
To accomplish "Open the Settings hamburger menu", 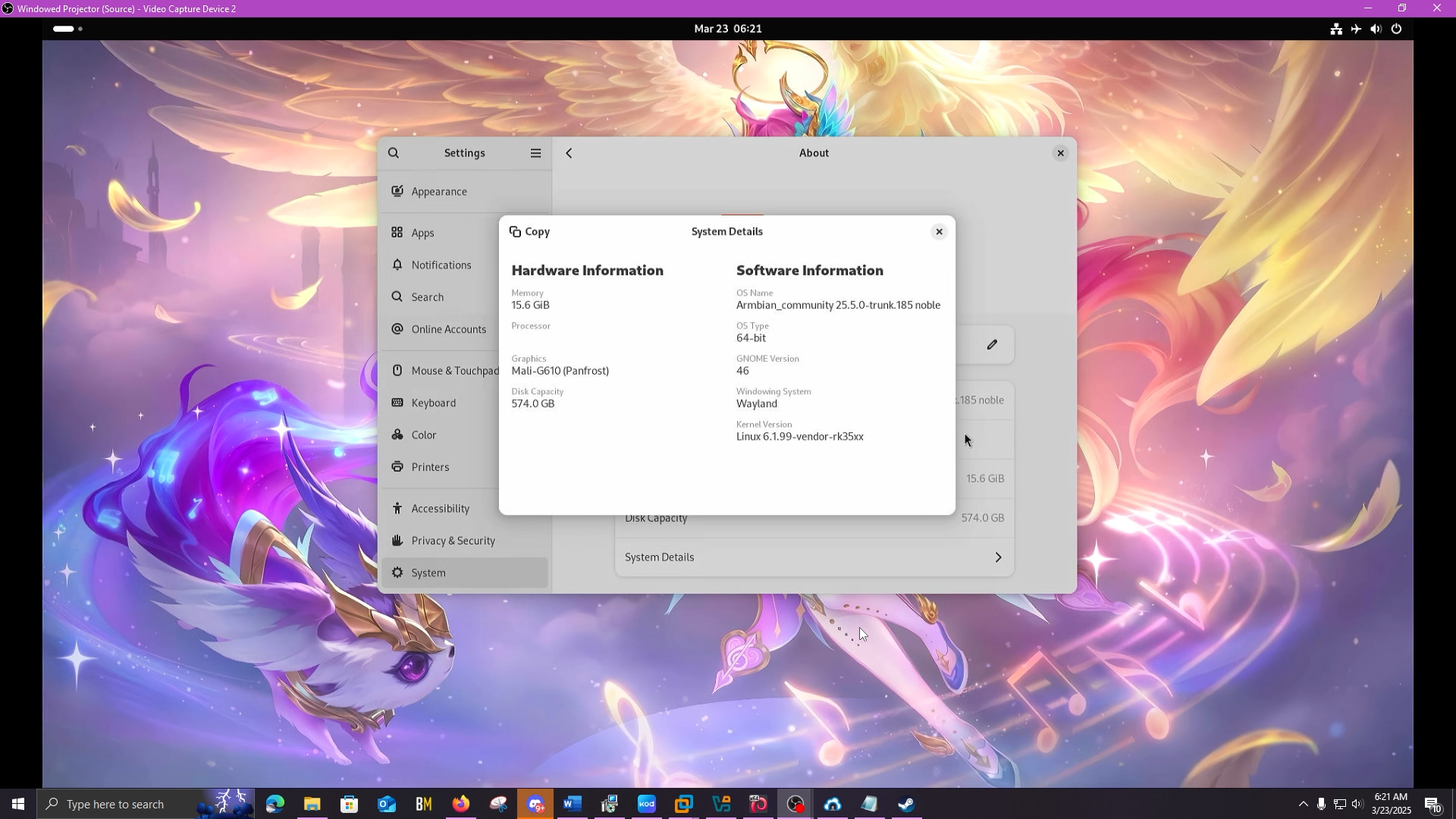I will pos(535,153).
